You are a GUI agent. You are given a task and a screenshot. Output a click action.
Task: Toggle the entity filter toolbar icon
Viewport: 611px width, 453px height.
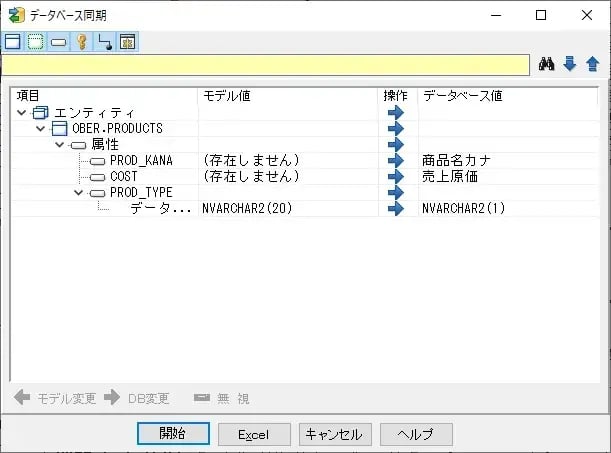[12, 42]
